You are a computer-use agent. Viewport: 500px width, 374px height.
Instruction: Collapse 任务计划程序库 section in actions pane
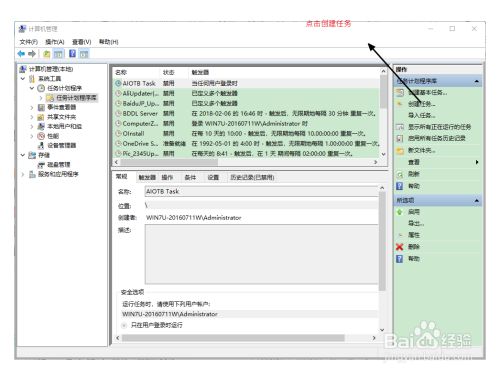click(477, 81)
